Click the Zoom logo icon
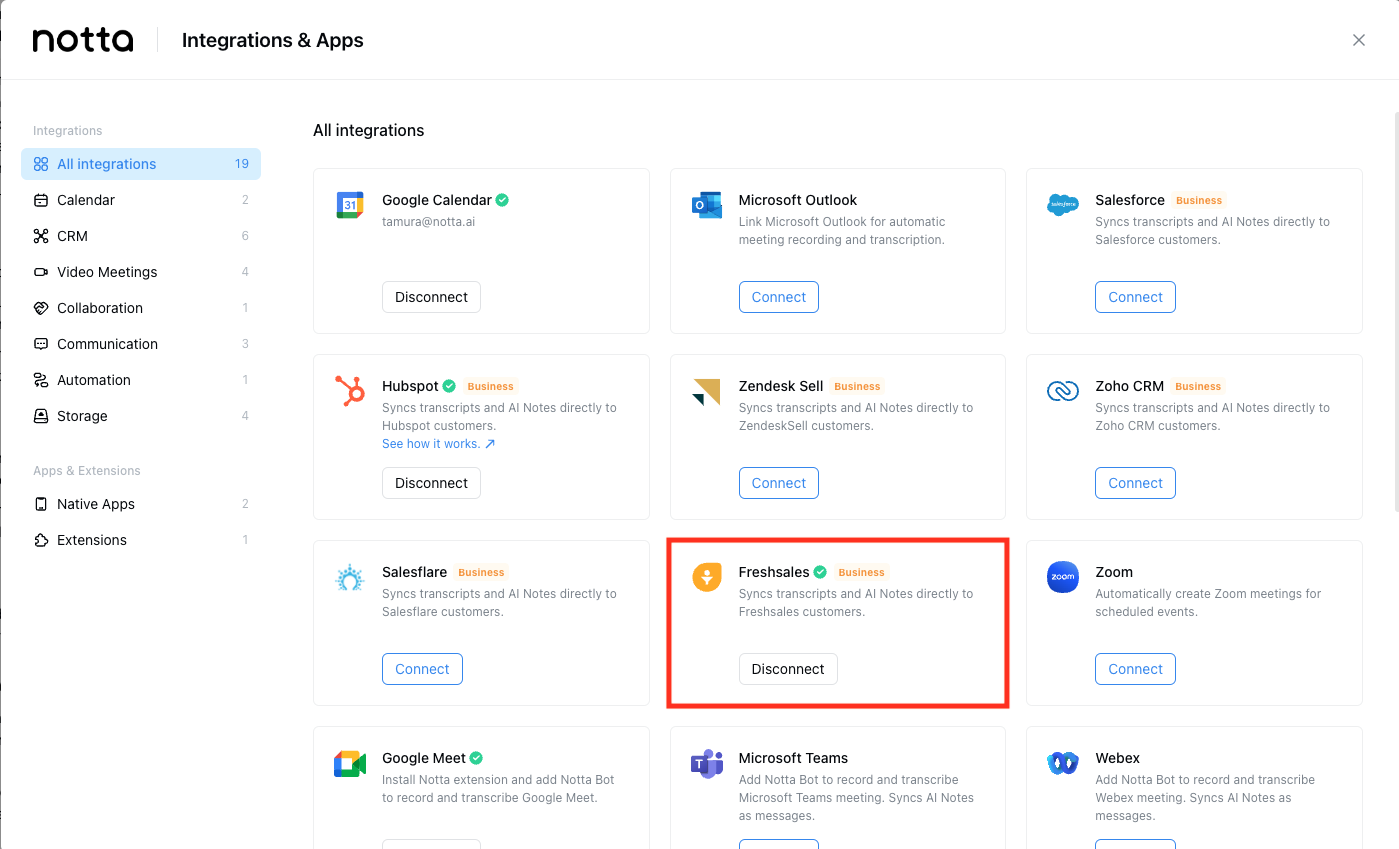This screenshot has height=849, width=1399. [1063, 577]
